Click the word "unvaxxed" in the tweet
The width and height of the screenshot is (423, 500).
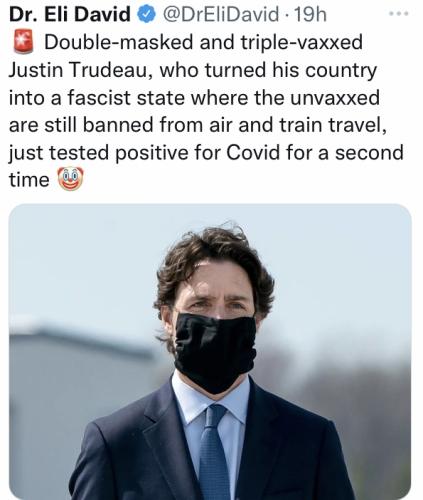click(335, 98)
